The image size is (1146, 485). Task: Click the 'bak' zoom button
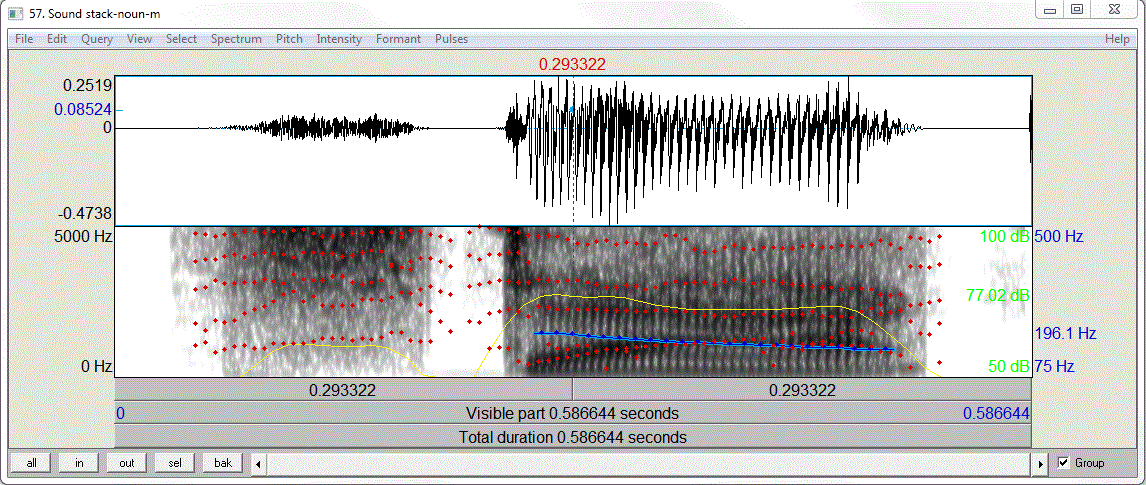(223, 462)
